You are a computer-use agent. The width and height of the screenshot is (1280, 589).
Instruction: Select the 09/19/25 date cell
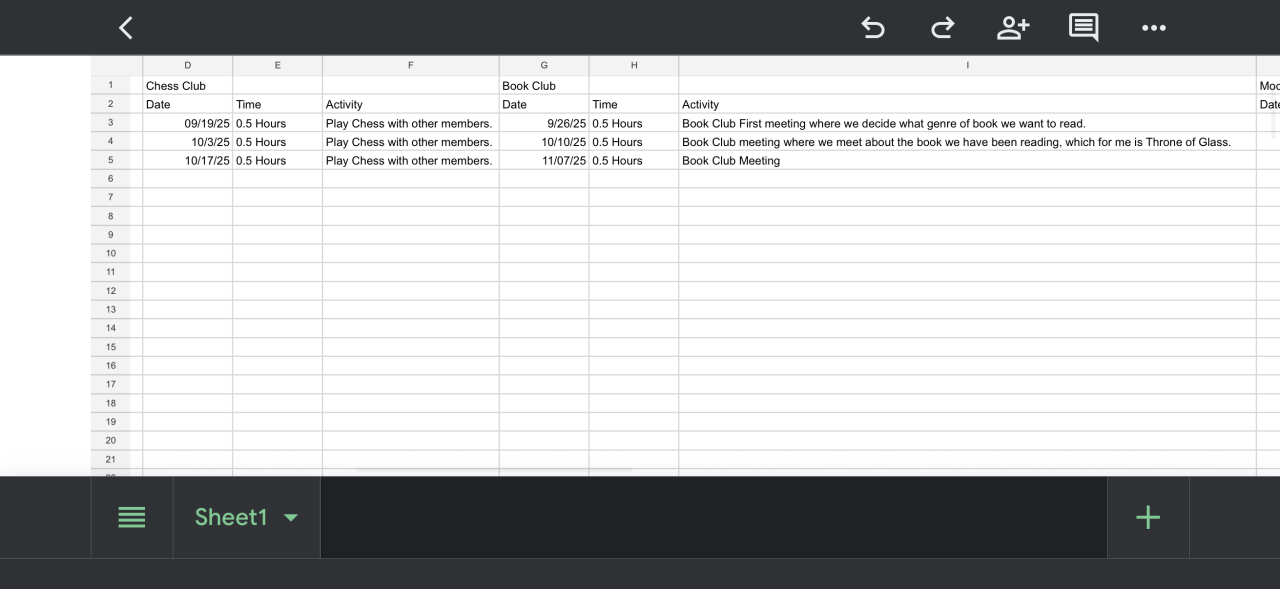[188, 124]
